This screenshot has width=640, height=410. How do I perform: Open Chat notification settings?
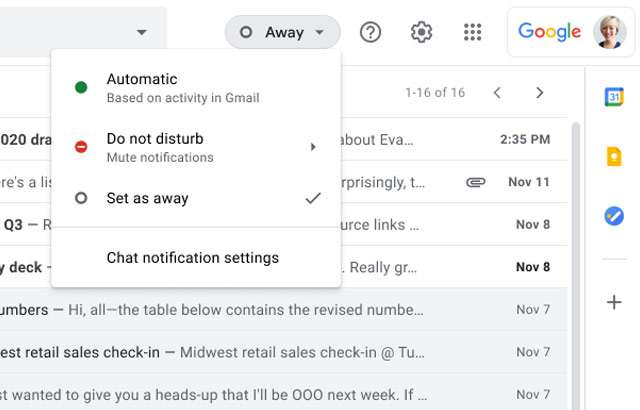(193, 258)
